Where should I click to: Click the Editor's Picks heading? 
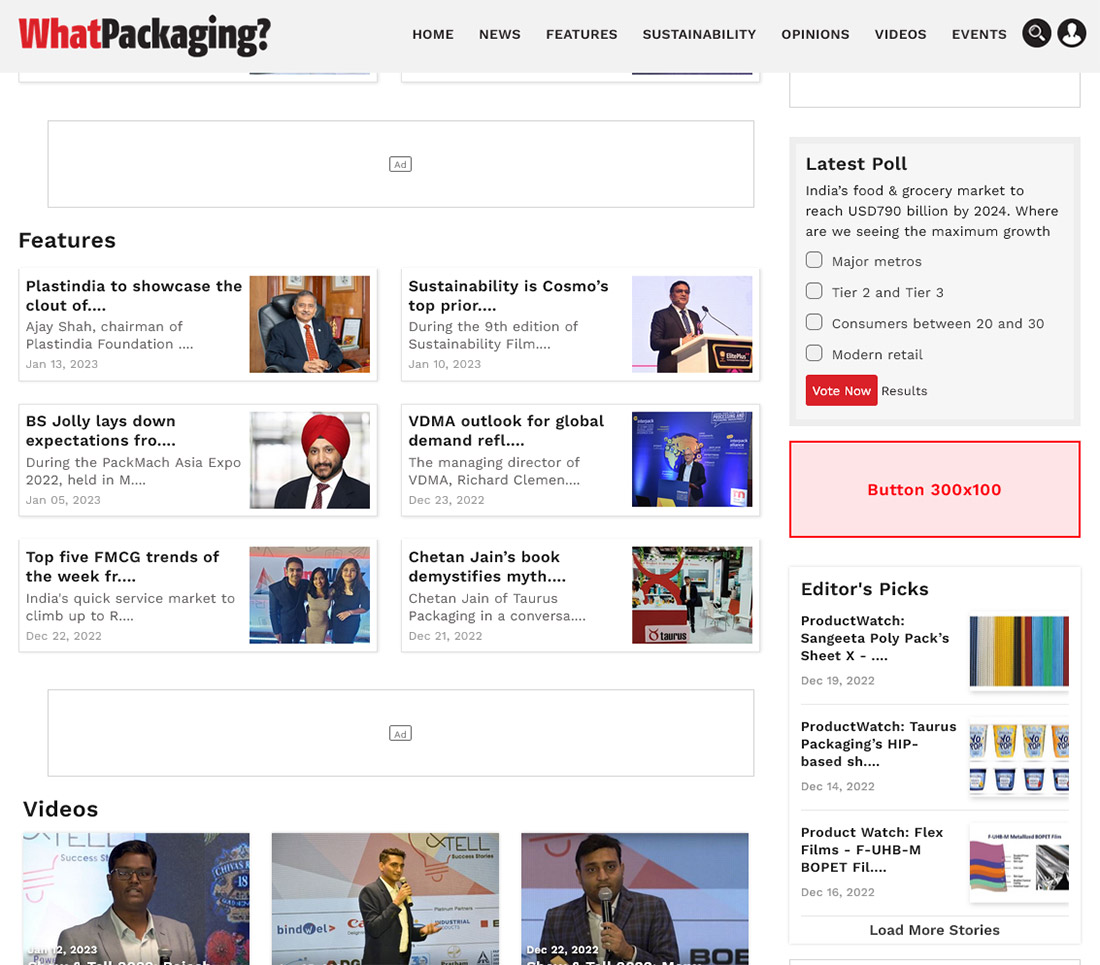tap(864, 589)
